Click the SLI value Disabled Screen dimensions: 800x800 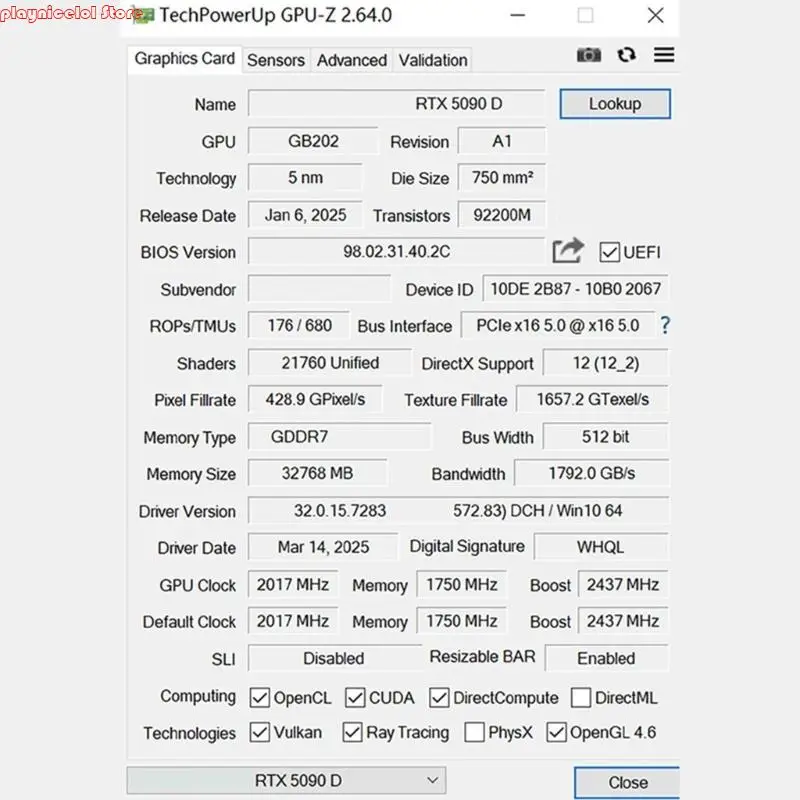click(335, 658)
